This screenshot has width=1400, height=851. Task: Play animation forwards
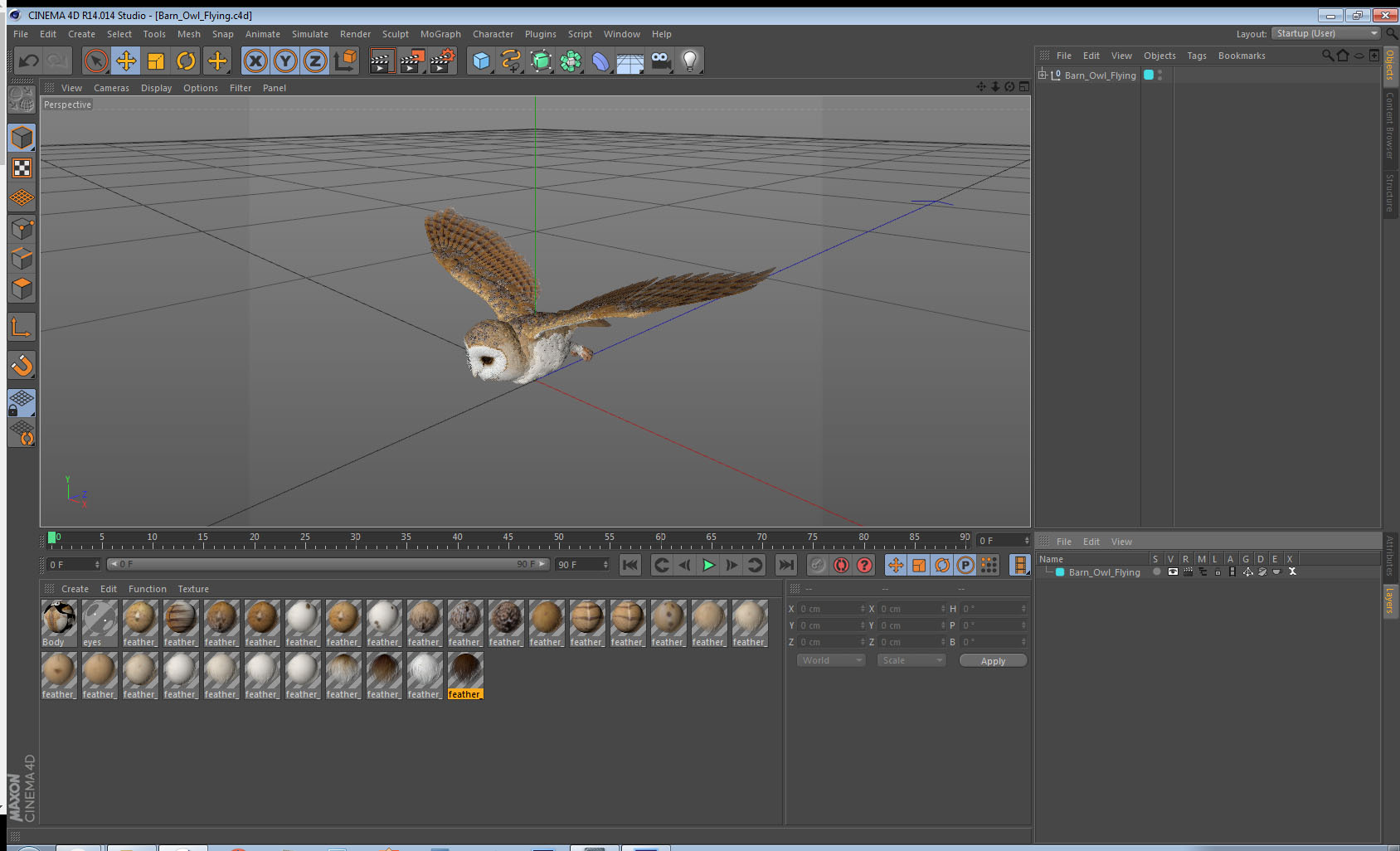[x=708, y=565]
